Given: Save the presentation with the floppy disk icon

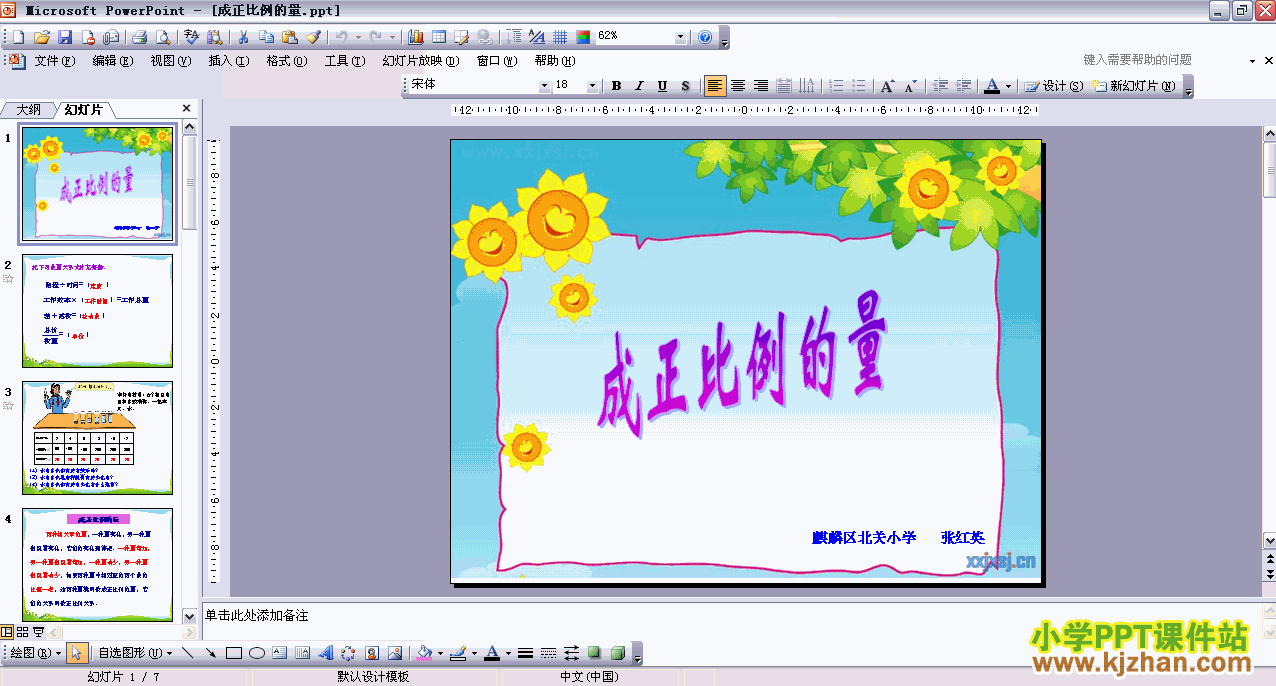Looking at the screenshot, I should [65, 37].
